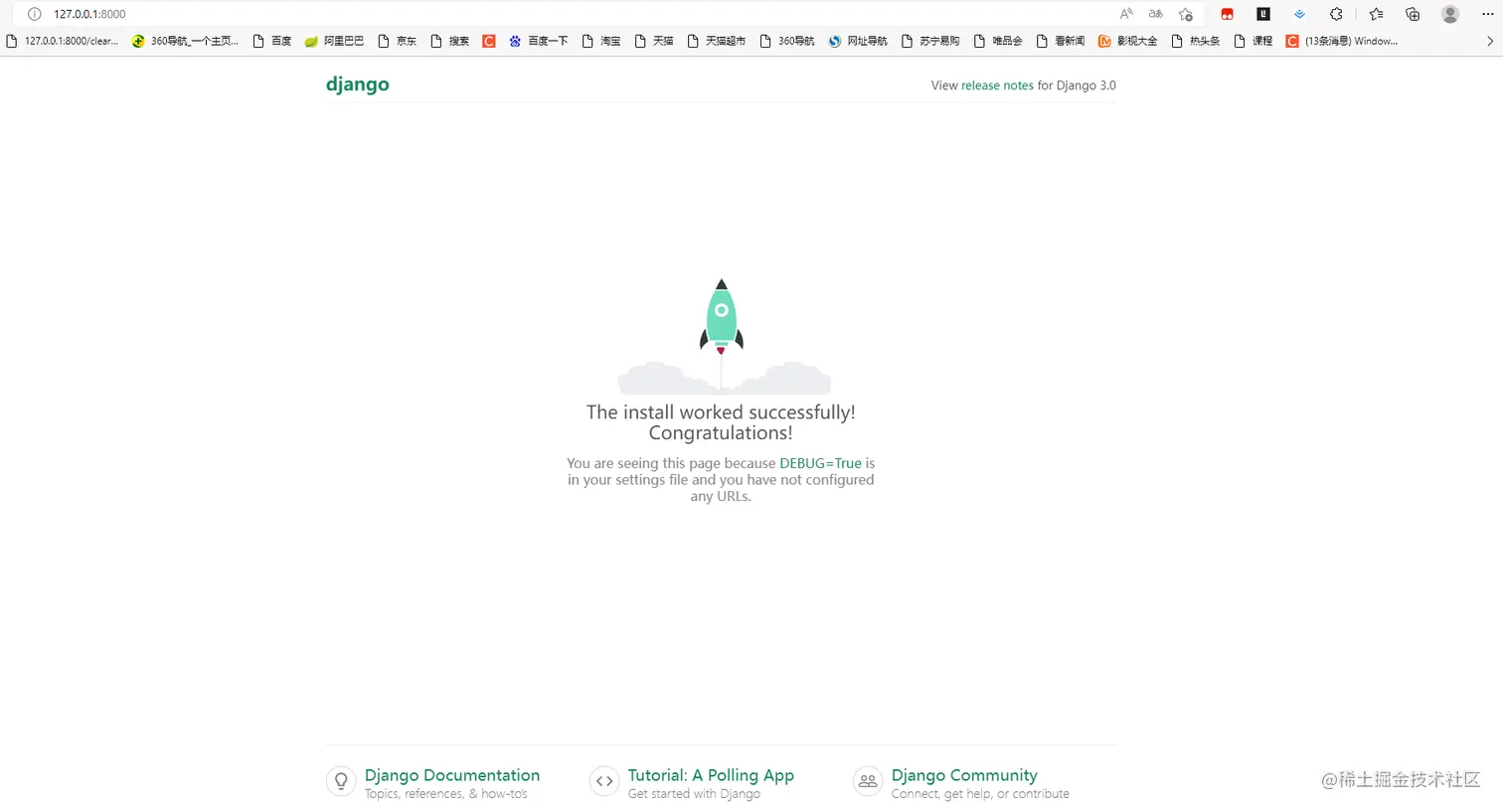Open the 百度 bookmark
Image resolution: width=1503 pixels, height=812 pixels.
(272, 41)
